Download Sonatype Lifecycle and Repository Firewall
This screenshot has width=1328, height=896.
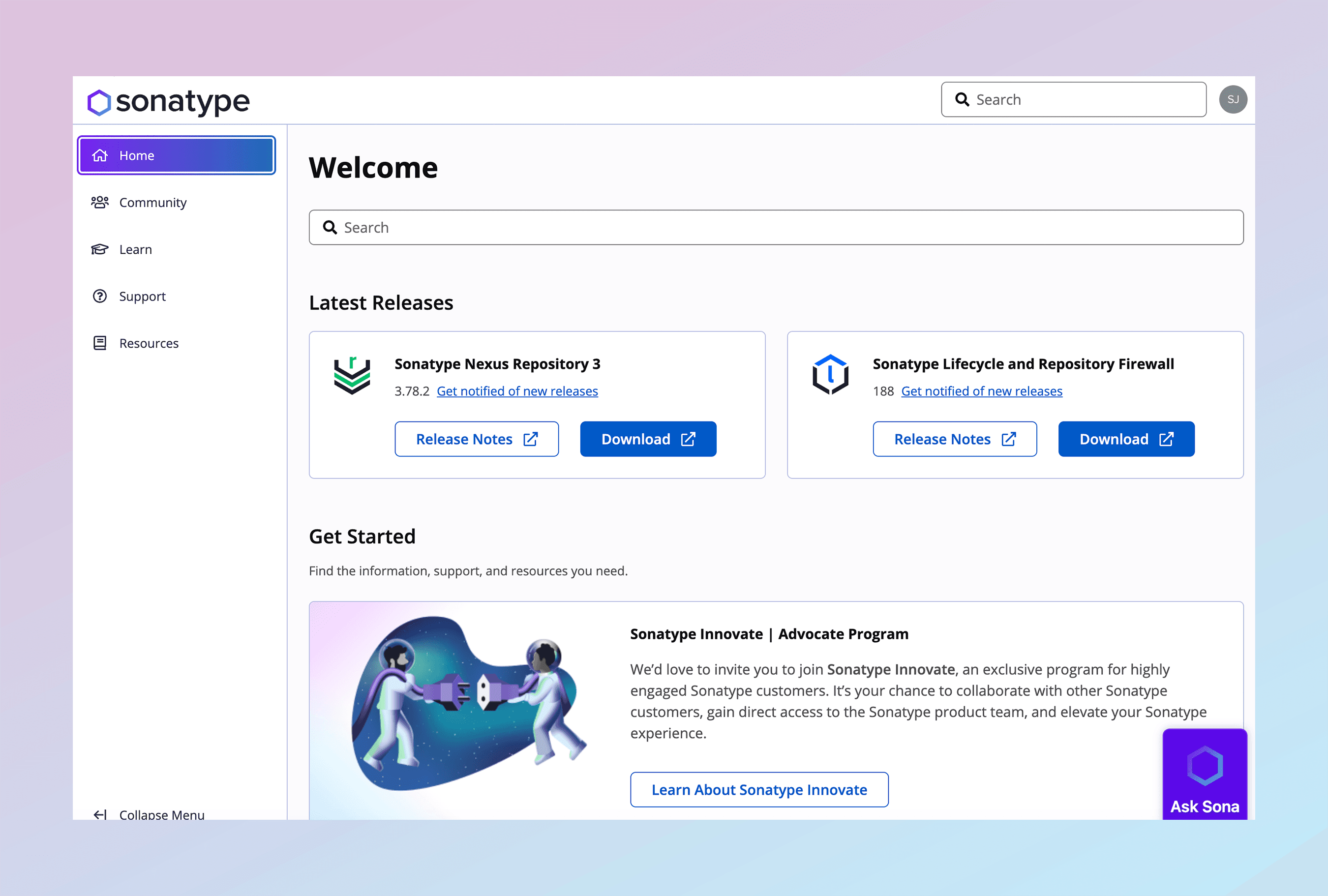pos(1126,439)
